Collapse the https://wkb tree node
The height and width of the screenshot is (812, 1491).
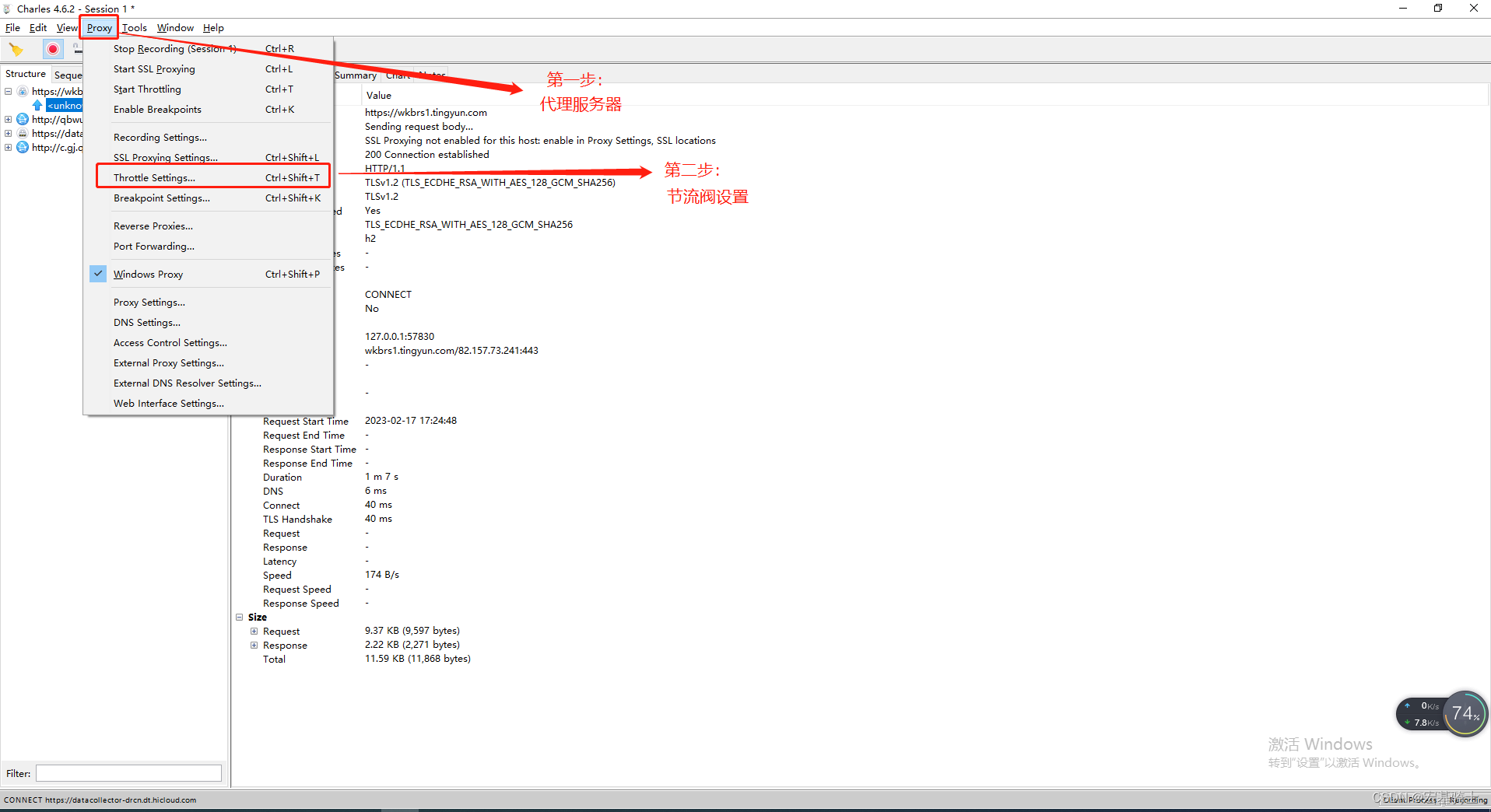[x=8, y=91]
